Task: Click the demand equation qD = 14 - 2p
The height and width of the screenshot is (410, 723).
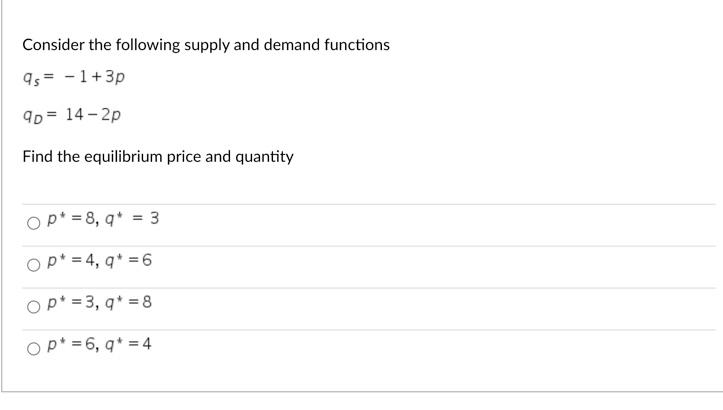Action: [72, 115]
